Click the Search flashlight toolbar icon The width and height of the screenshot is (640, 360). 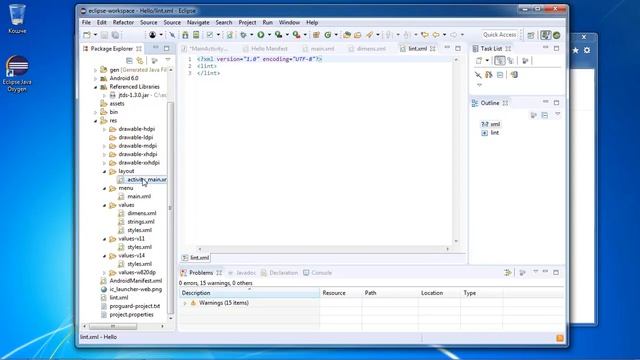pos(369,35)
